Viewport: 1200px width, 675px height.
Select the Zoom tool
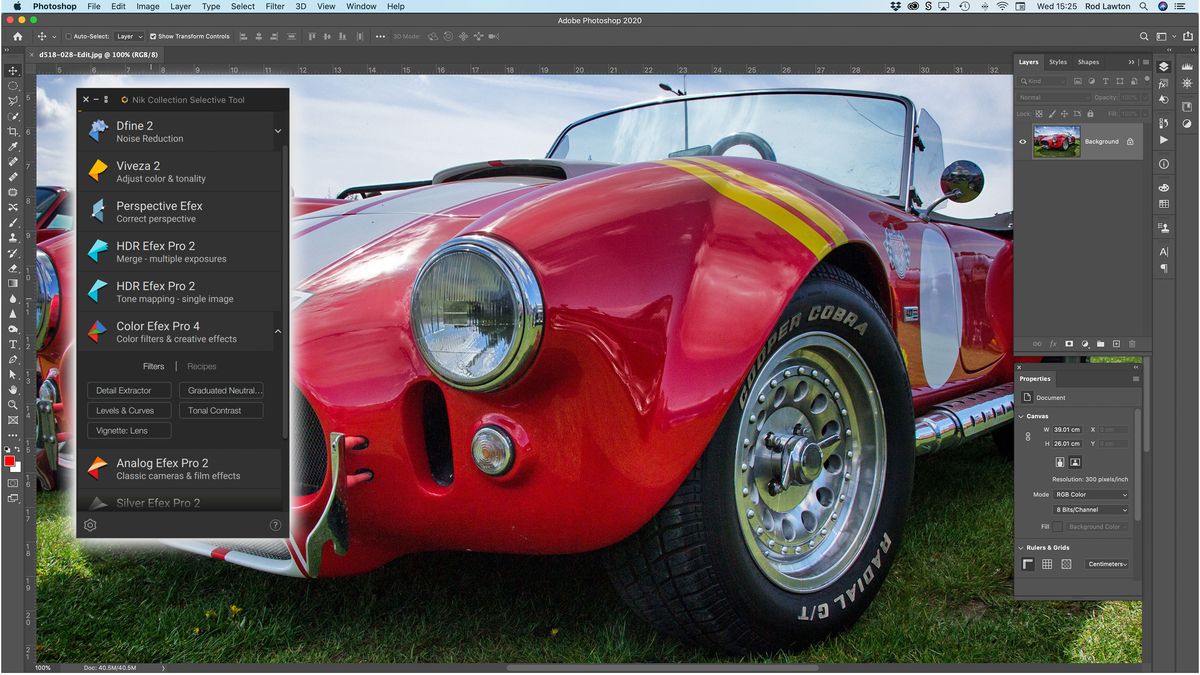[13, 405]
